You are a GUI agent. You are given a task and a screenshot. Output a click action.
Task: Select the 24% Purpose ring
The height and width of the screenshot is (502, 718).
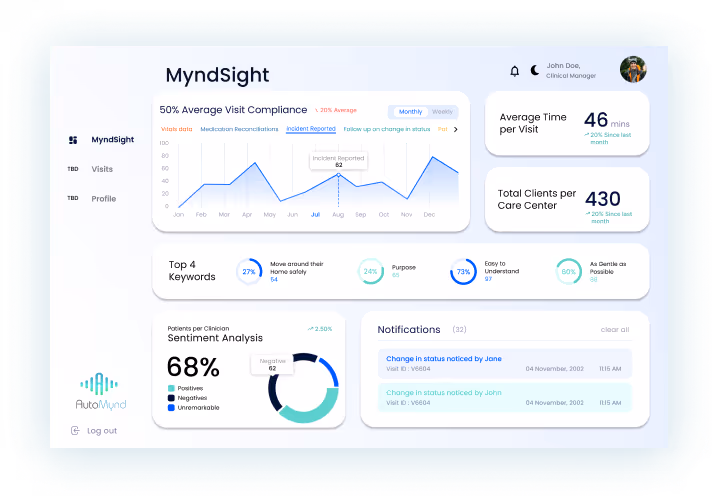click(x=370, y=271)
